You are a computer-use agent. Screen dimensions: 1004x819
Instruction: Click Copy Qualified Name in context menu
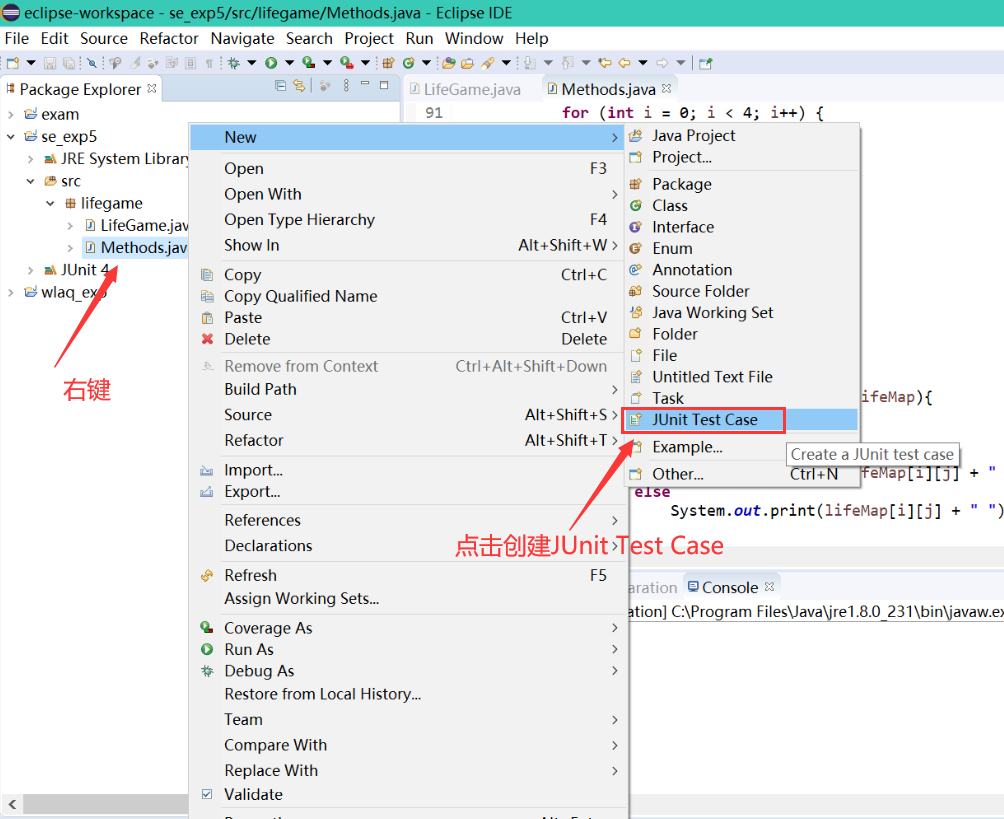coord(408,296)
